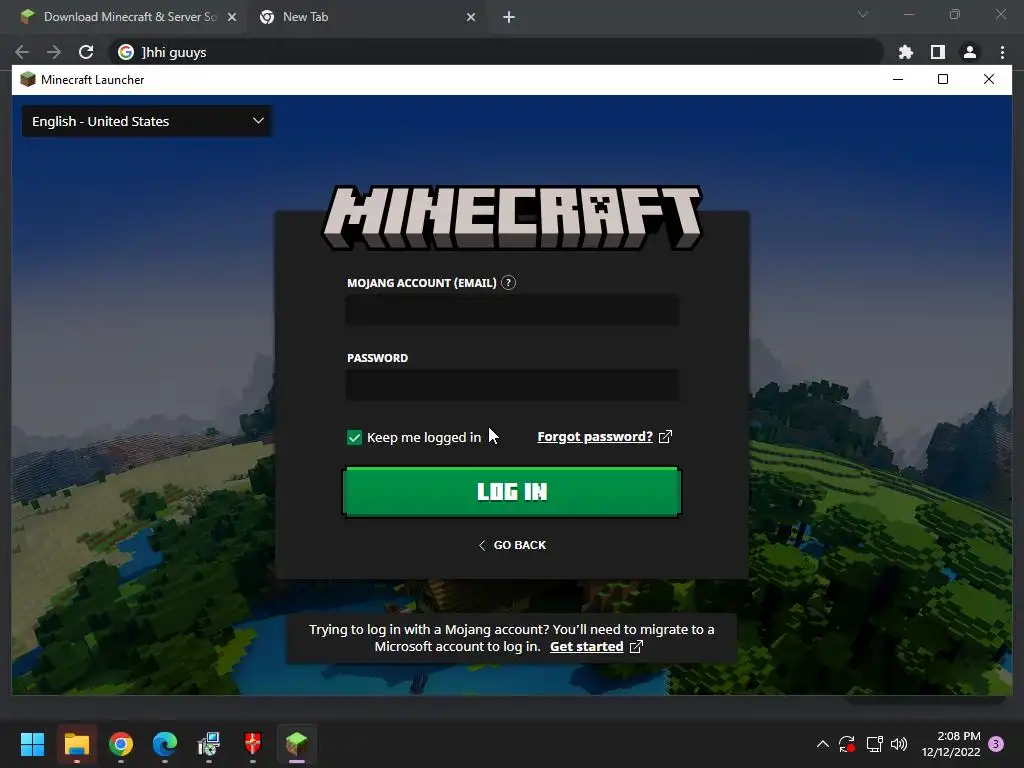This screenshot has height=768, width=1024.
Task: Open the network display tray icon
Action: 874,744
